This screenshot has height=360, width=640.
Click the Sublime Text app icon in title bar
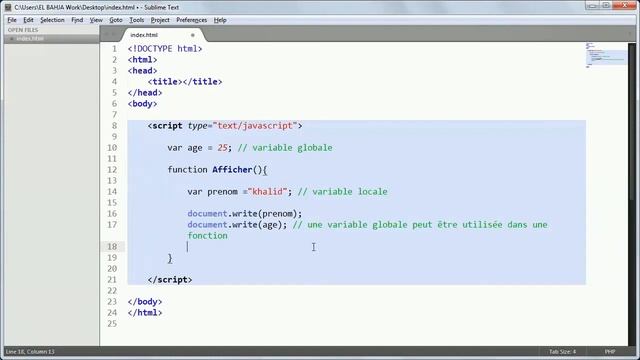pyautogui.click(x=8, y=7)
